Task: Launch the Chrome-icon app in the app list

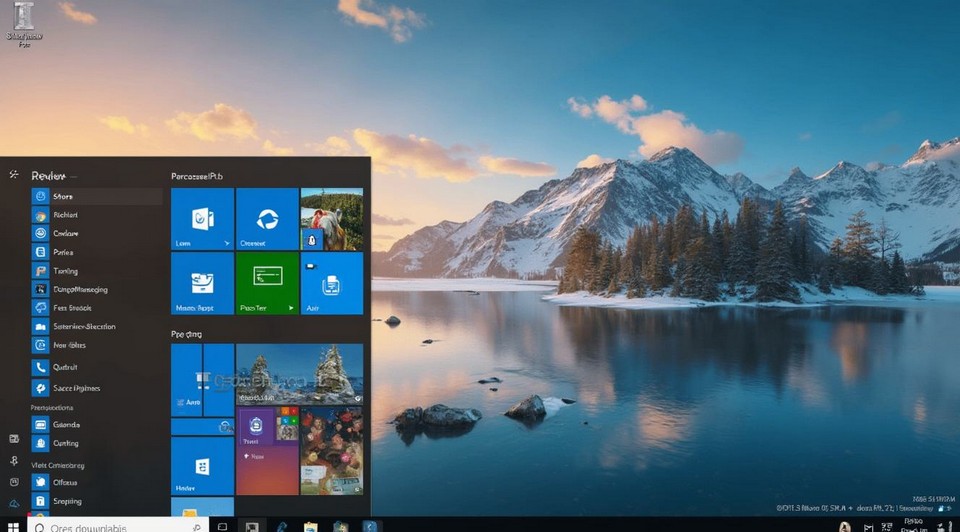Action: pyautogui.click(x=63, y=215)
